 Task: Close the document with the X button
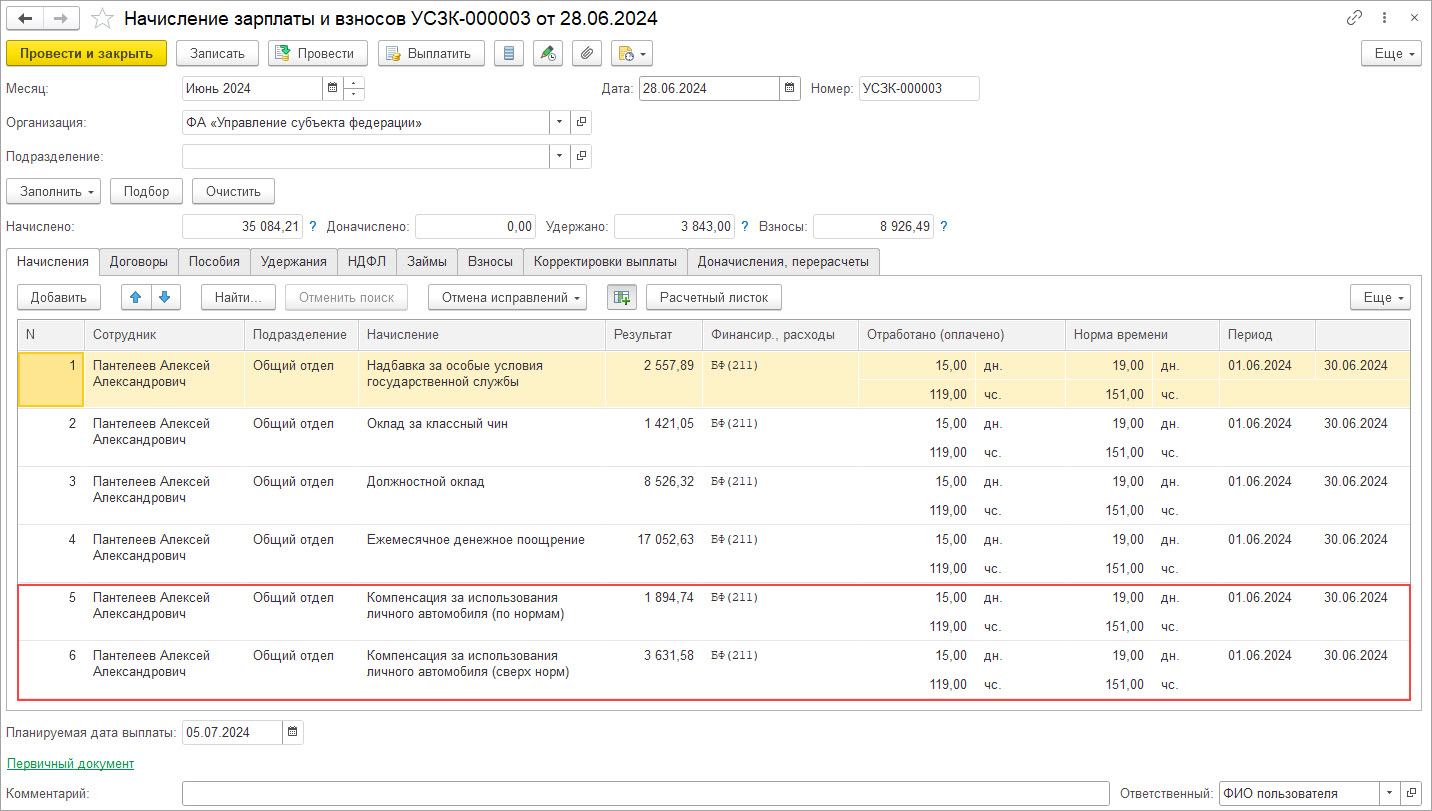coord(1414,19)
